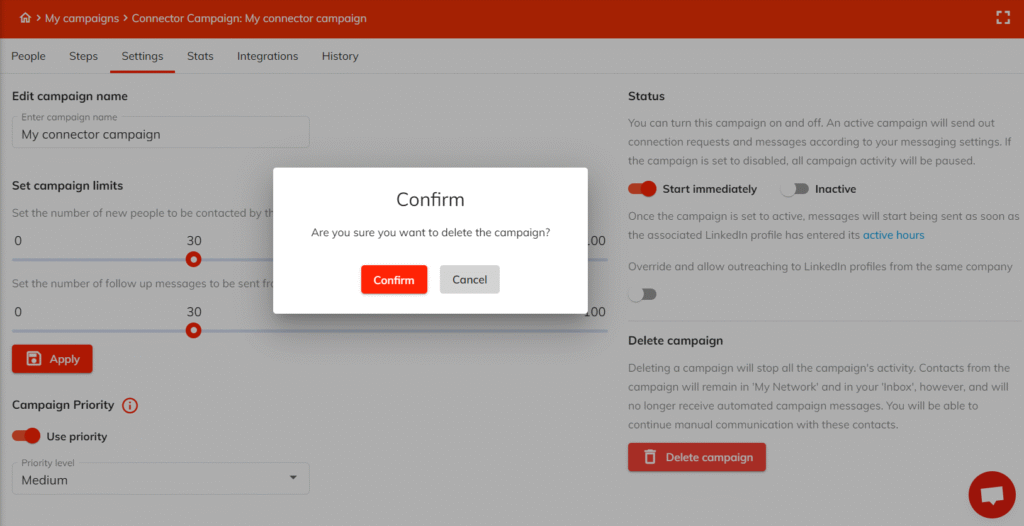Click the fullscreen expand icon
Image resolution: width=1024 pixels, height=526 pixels.
click(x=1003, y=17)
